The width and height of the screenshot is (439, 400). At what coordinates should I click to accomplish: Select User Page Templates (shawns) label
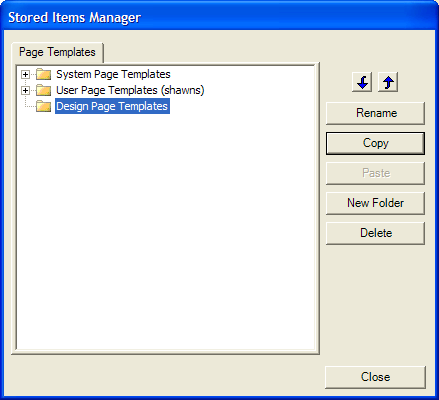tap(130, 90)
